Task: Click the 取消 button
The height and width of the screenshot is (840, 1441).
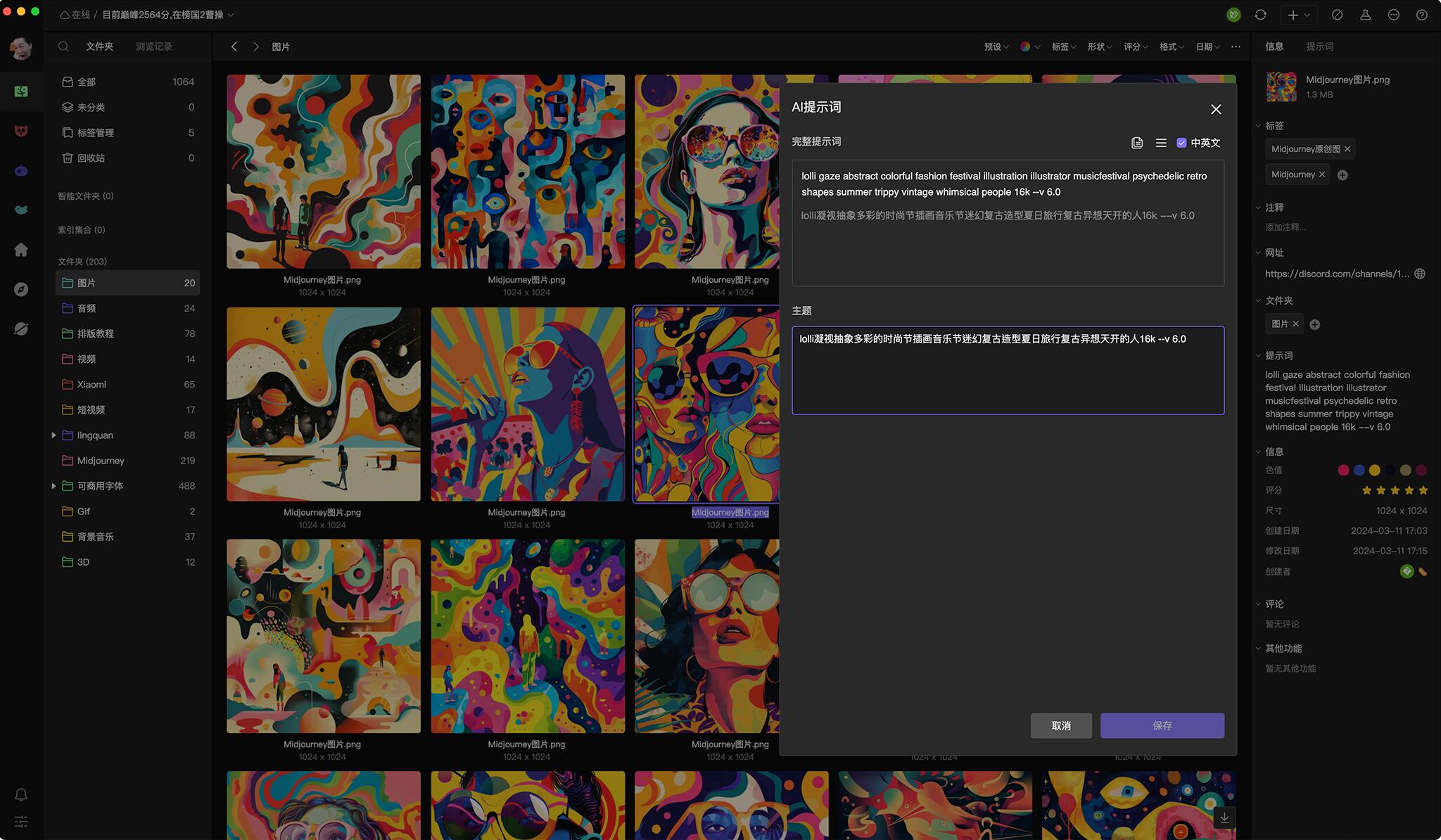Action: pyautogui.click(x=1061, y=725)
